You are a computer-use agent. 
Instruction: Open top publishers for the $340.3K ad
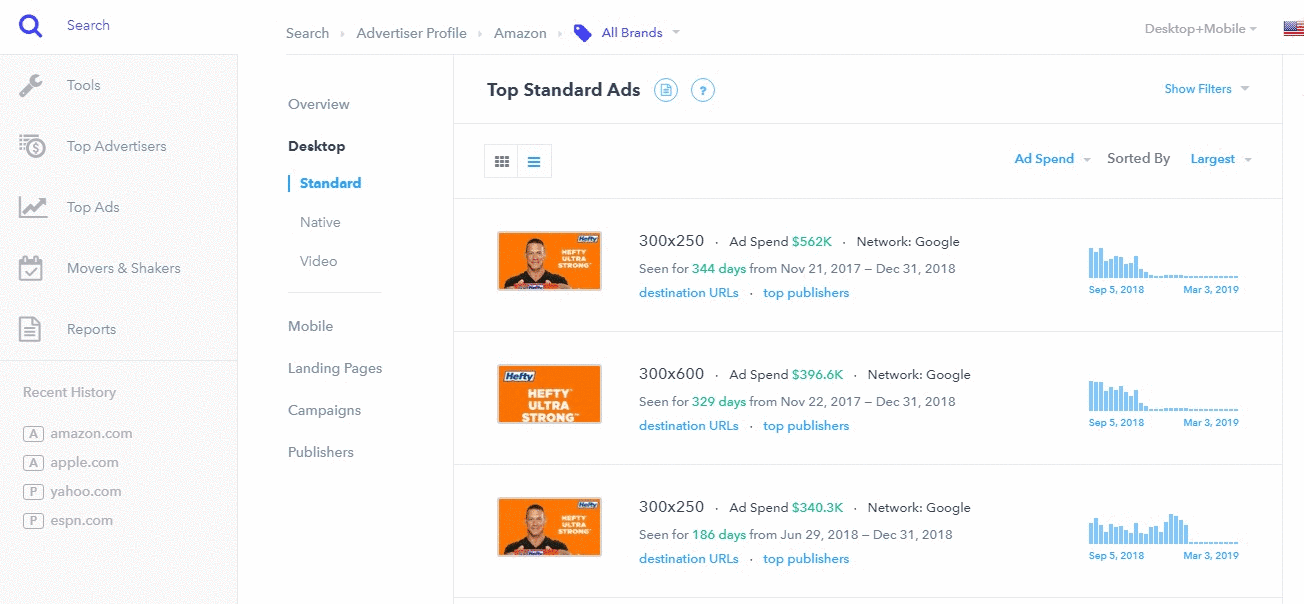pos(806,559)
